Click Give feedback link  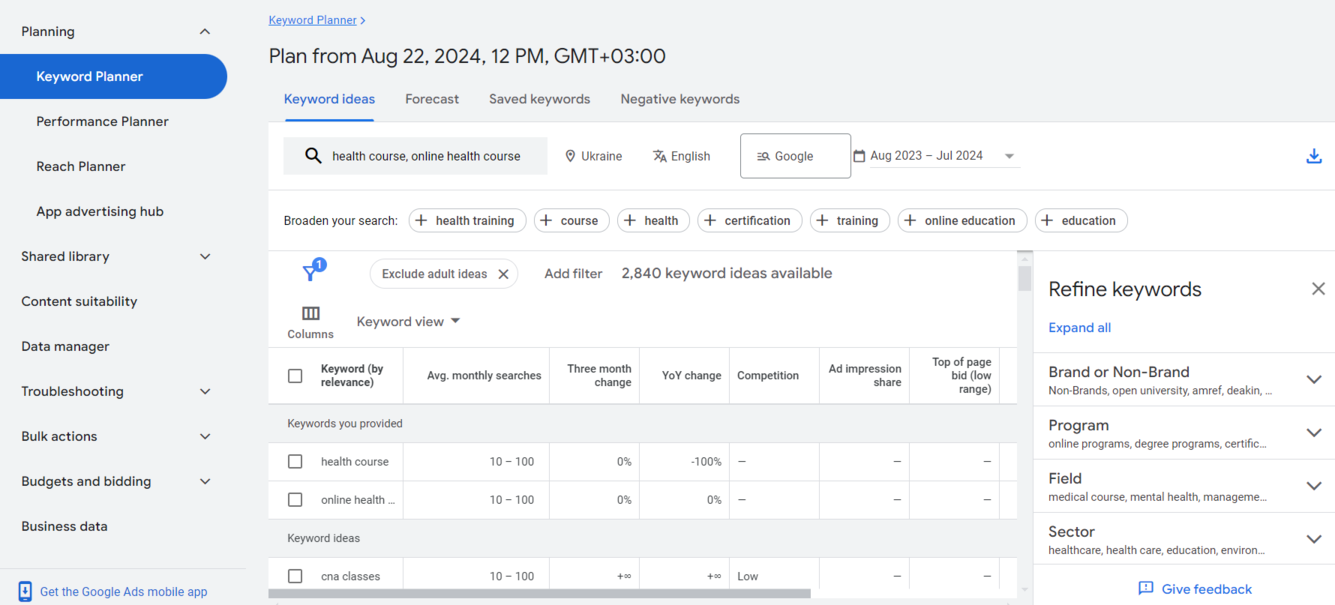pos(1206,589)
